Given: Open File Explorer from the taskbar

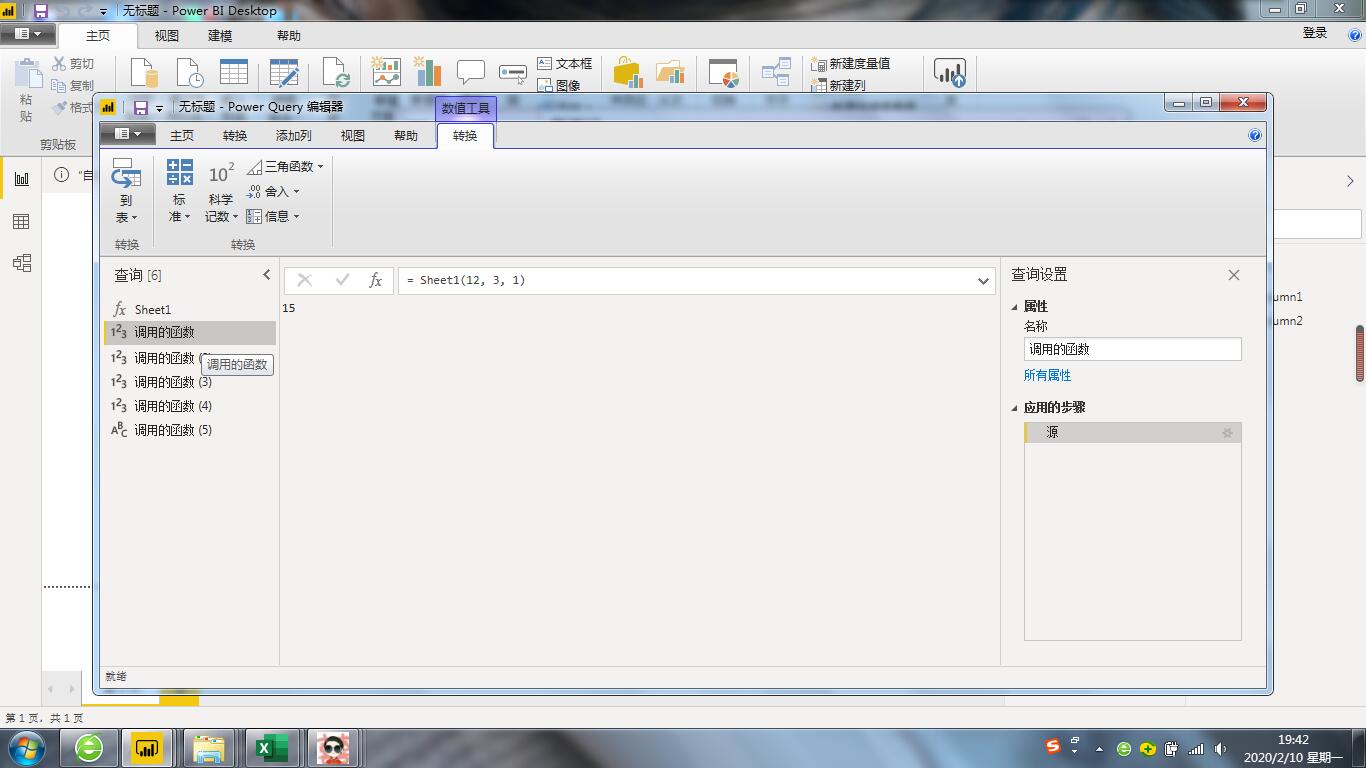Looking at the screenshot, I should point(210,748).
